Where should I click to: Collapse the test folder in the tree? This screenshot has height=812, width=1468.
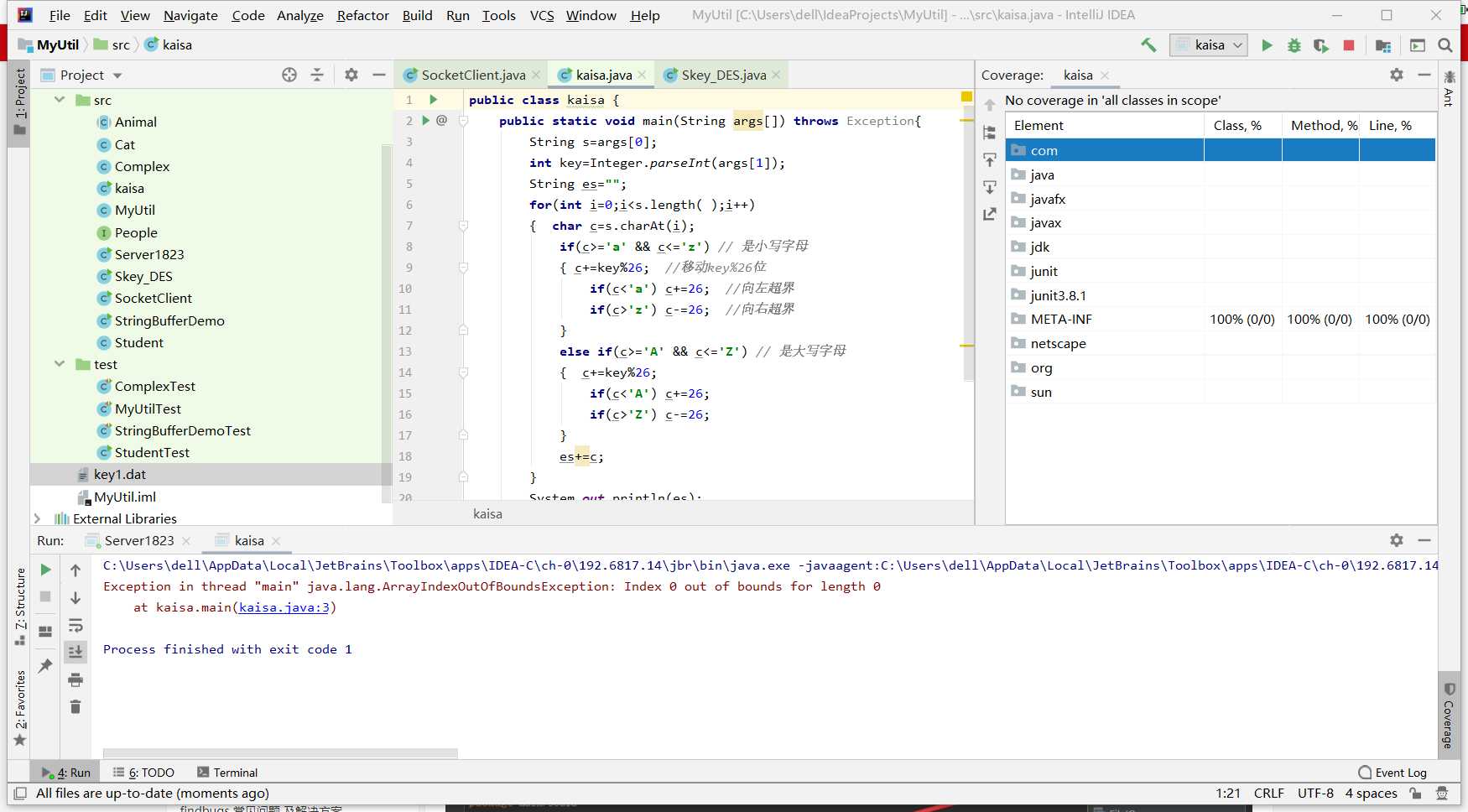pyautogui.click(x=60, y=364)
